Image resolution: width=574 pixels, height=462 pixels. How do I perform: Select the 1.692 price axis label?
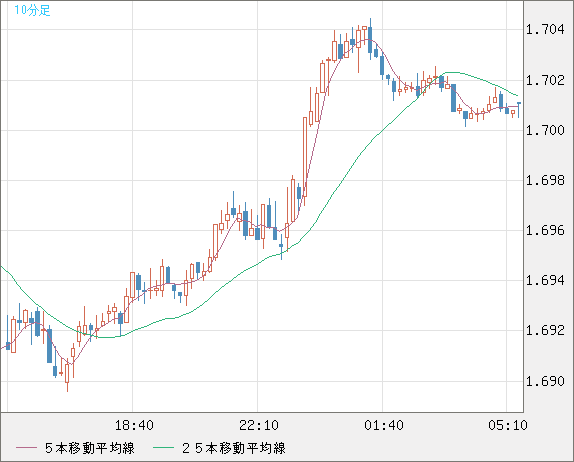click(x=545, y=331)
